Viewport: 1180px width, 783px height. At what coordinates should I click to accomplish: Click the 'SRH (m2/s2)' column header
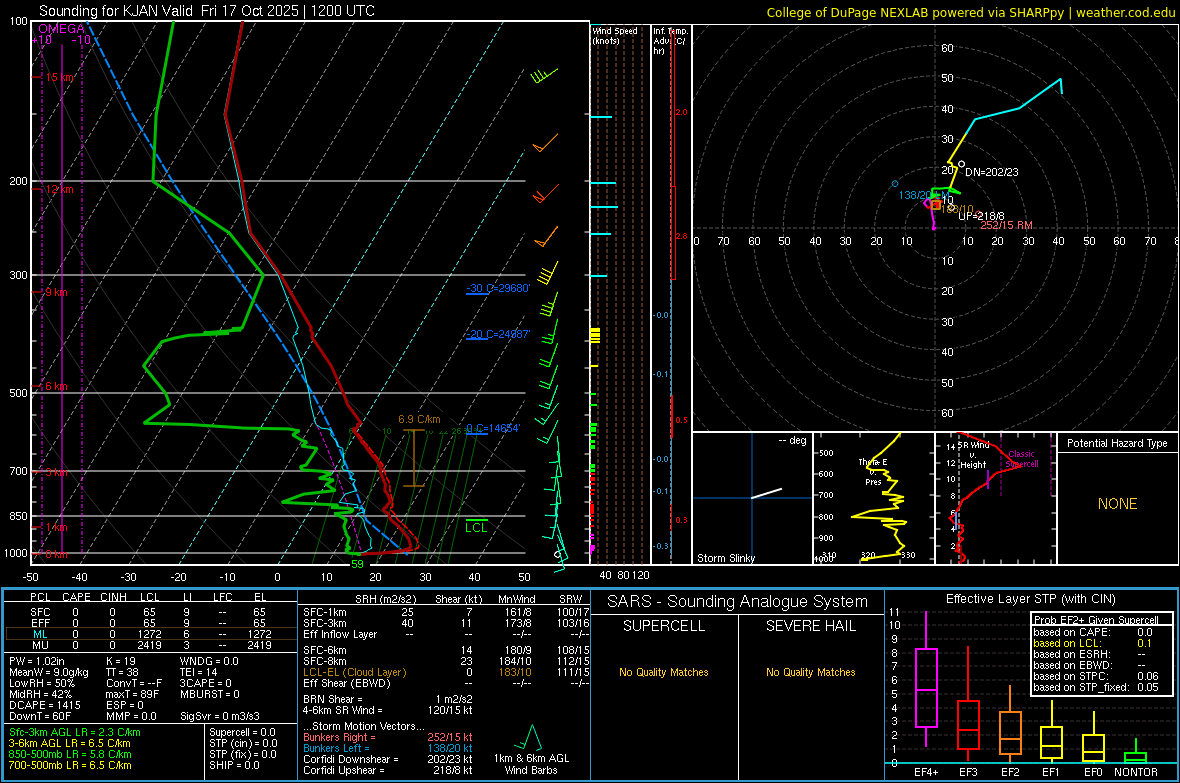click(x=385, y=599)
